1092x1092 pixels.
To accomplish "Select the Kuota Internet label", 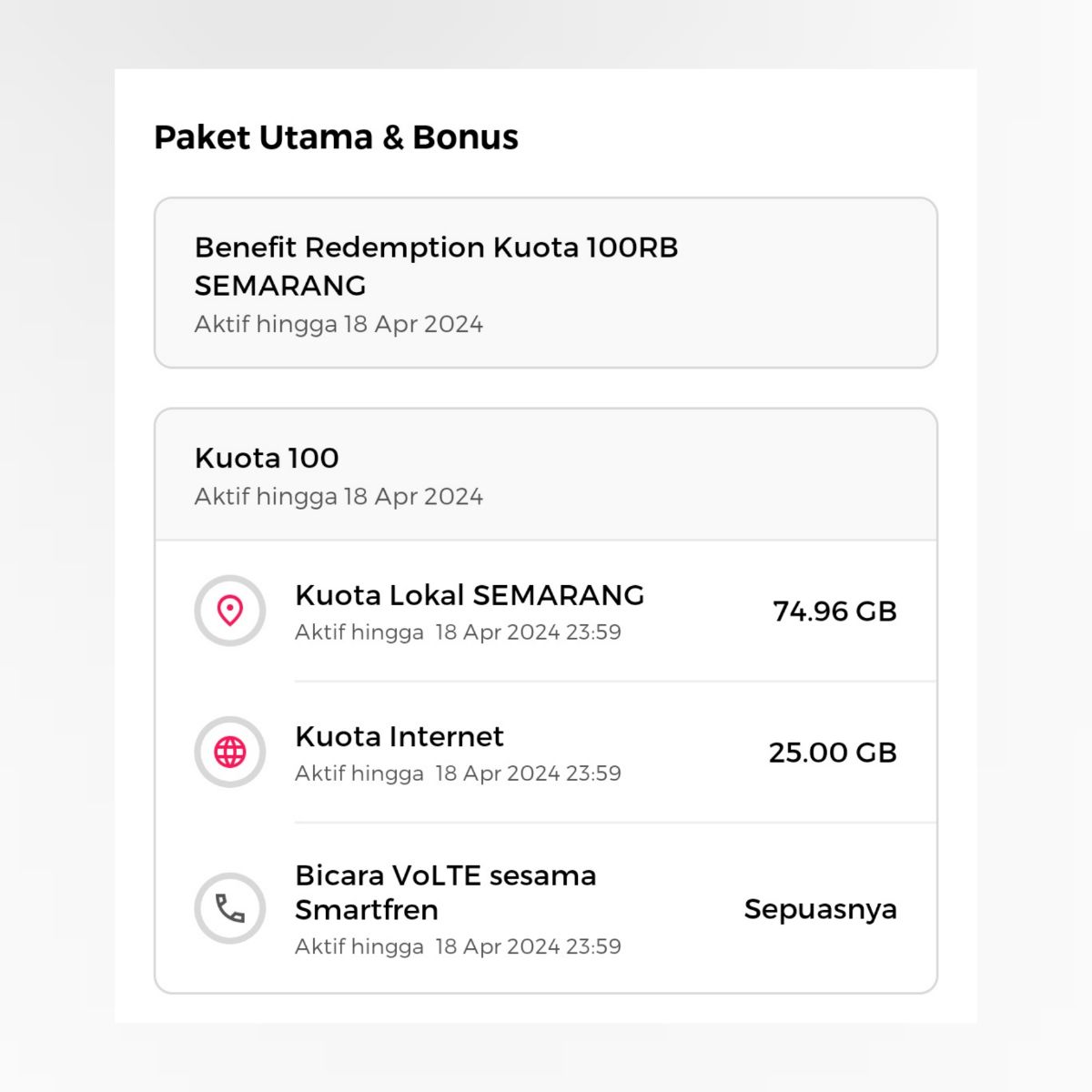I will [x=399, y=736].
